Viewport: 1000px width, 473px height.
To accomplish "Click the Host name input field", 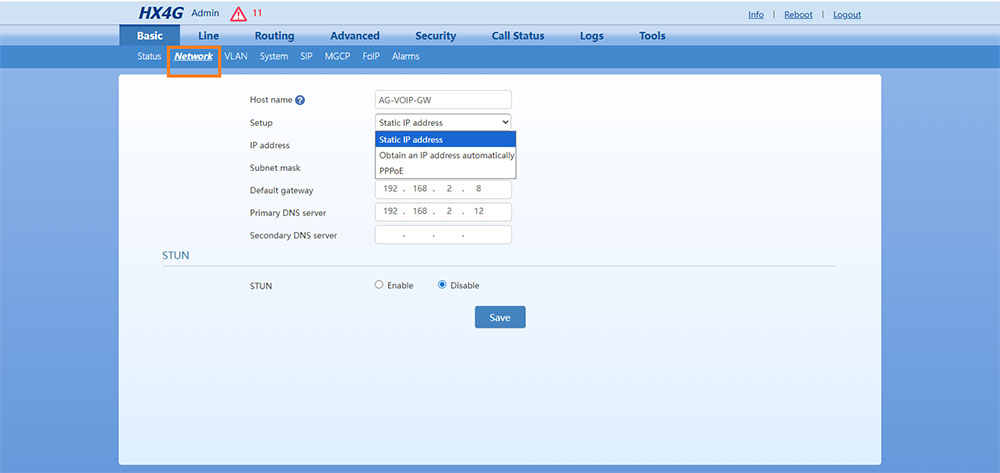I will [x=443, y=100].
